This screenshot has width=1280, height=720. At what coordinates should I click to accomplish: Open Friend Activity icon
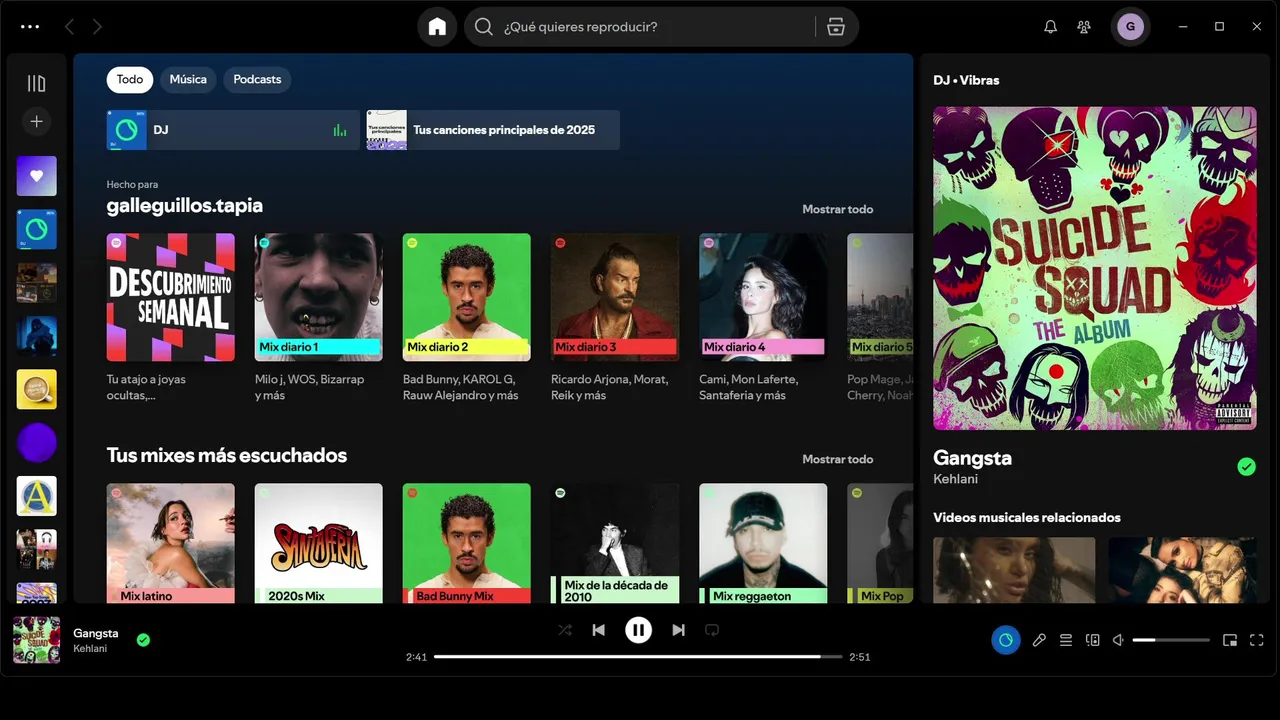(x=1084, y=27)
